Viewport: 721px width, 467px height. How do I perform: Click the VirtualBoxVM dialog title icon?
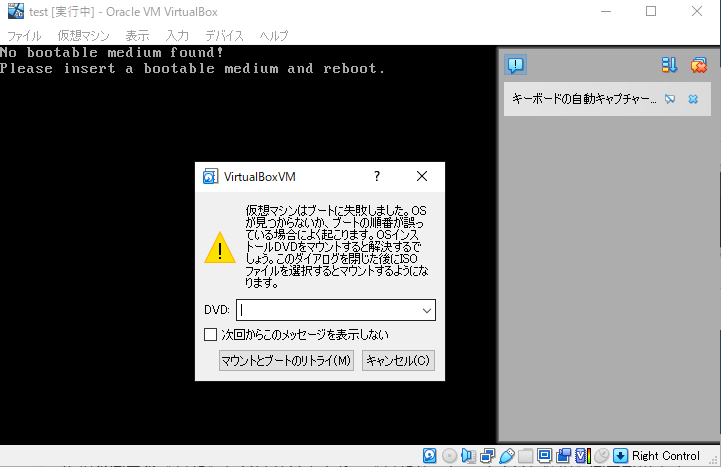tap(210, 177)
